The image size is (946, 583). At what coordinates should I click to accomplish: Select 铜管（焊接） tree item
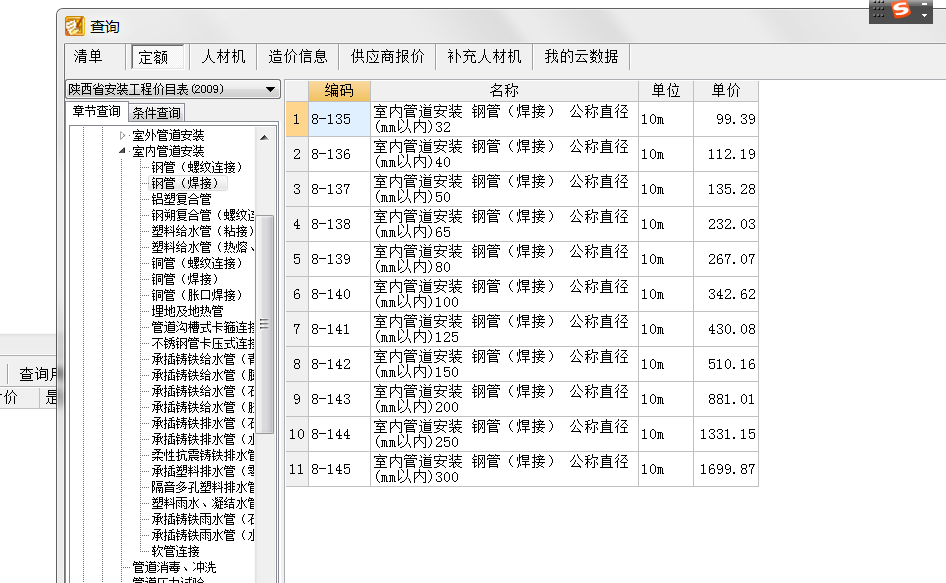pyautogui.click(x=185, y=279)
